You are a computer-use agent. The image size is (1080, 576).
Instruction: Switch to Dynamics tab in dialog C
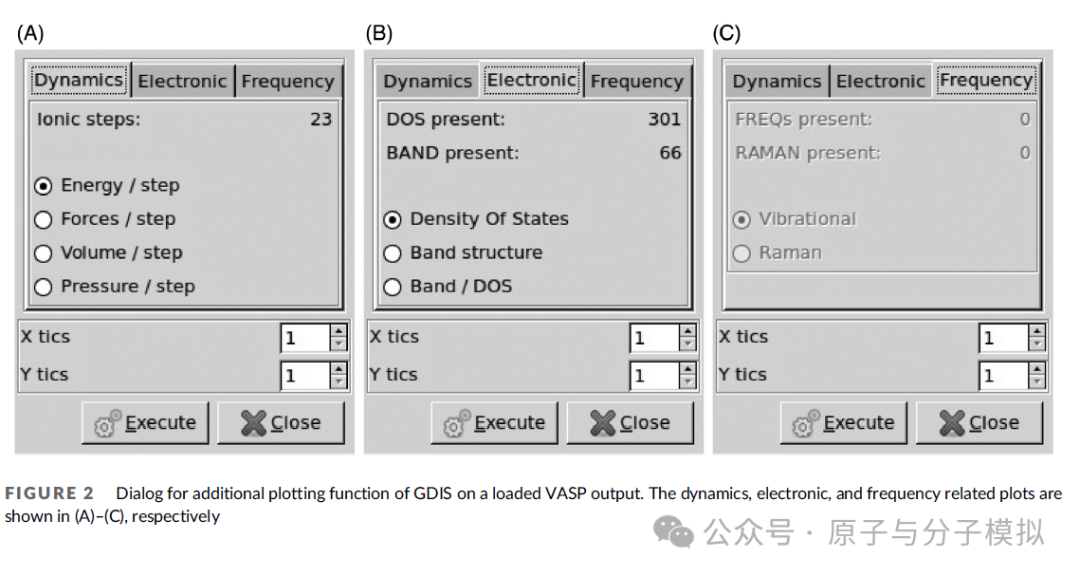pyautogui.click(x=776, y=81)
